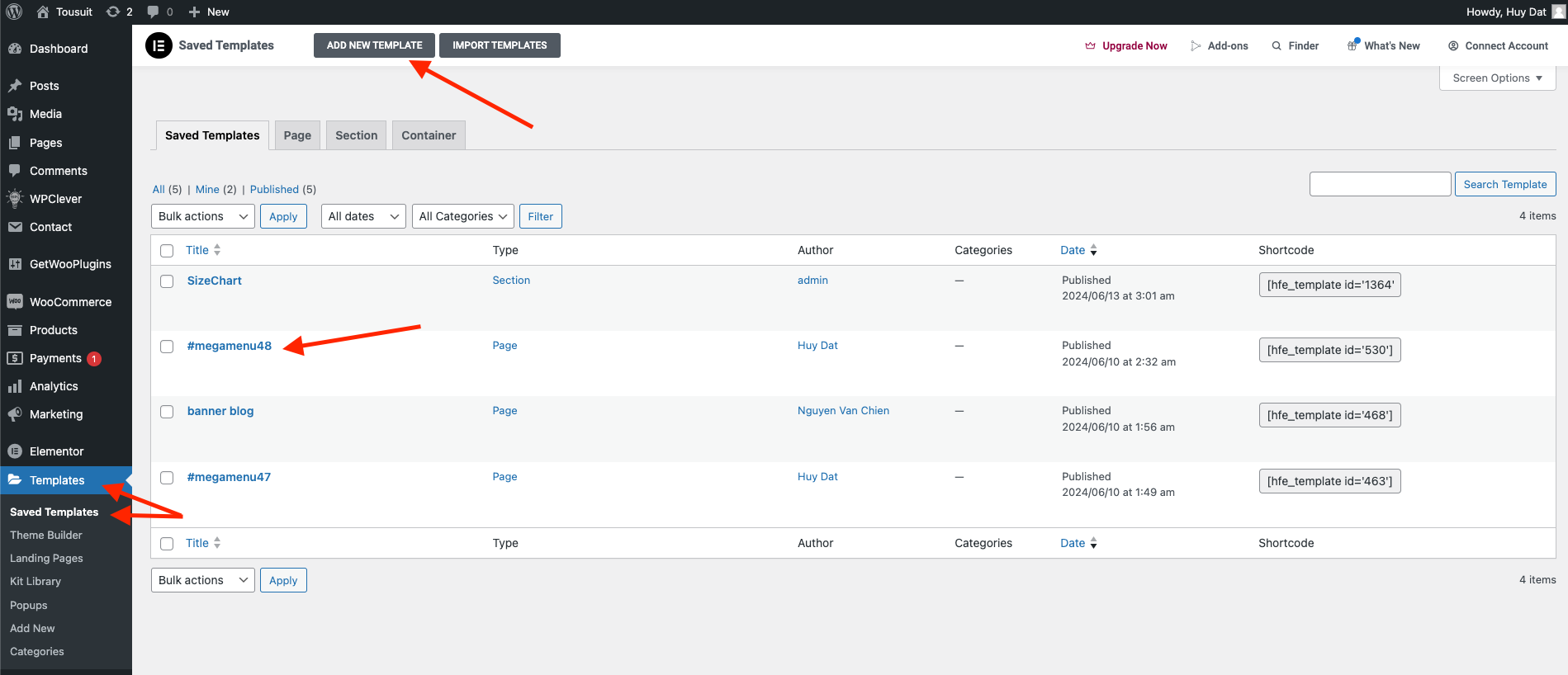Image resolution: width=1568 pixels, height=675 pixels.
Task: Click the comments bubble icon in admin bar
Action: tap(154, 12)
